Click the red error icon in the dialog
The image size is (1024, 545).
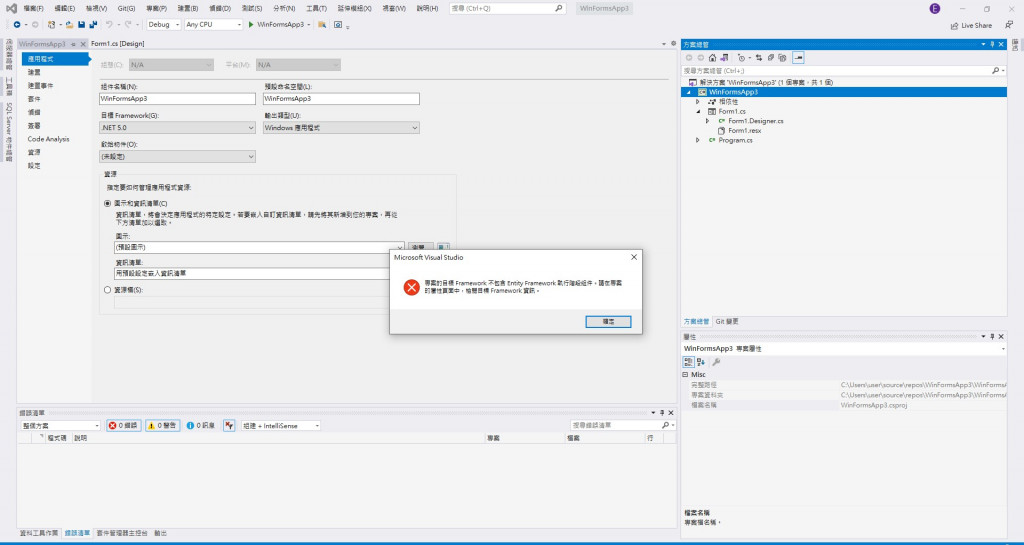click(411, 287)
